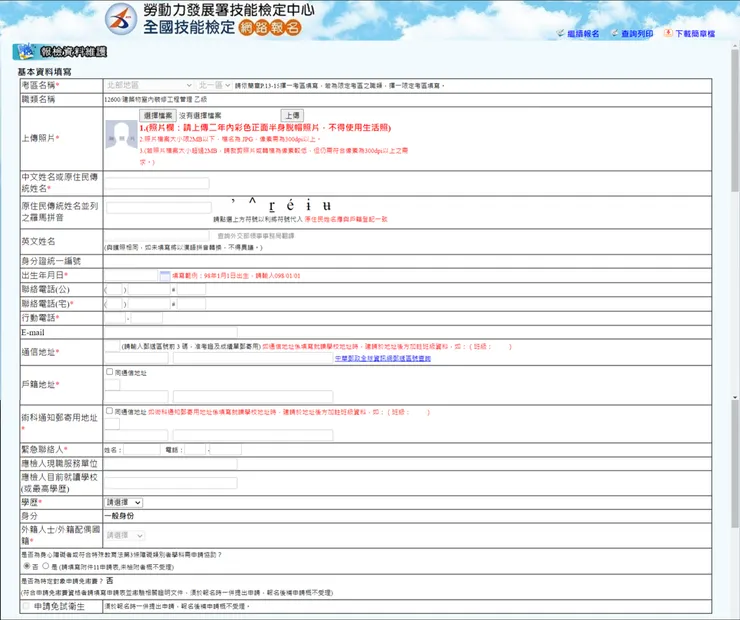Click the 上傳 upload button
Viewport: 740px width, 620px height.
coord(292,115)
